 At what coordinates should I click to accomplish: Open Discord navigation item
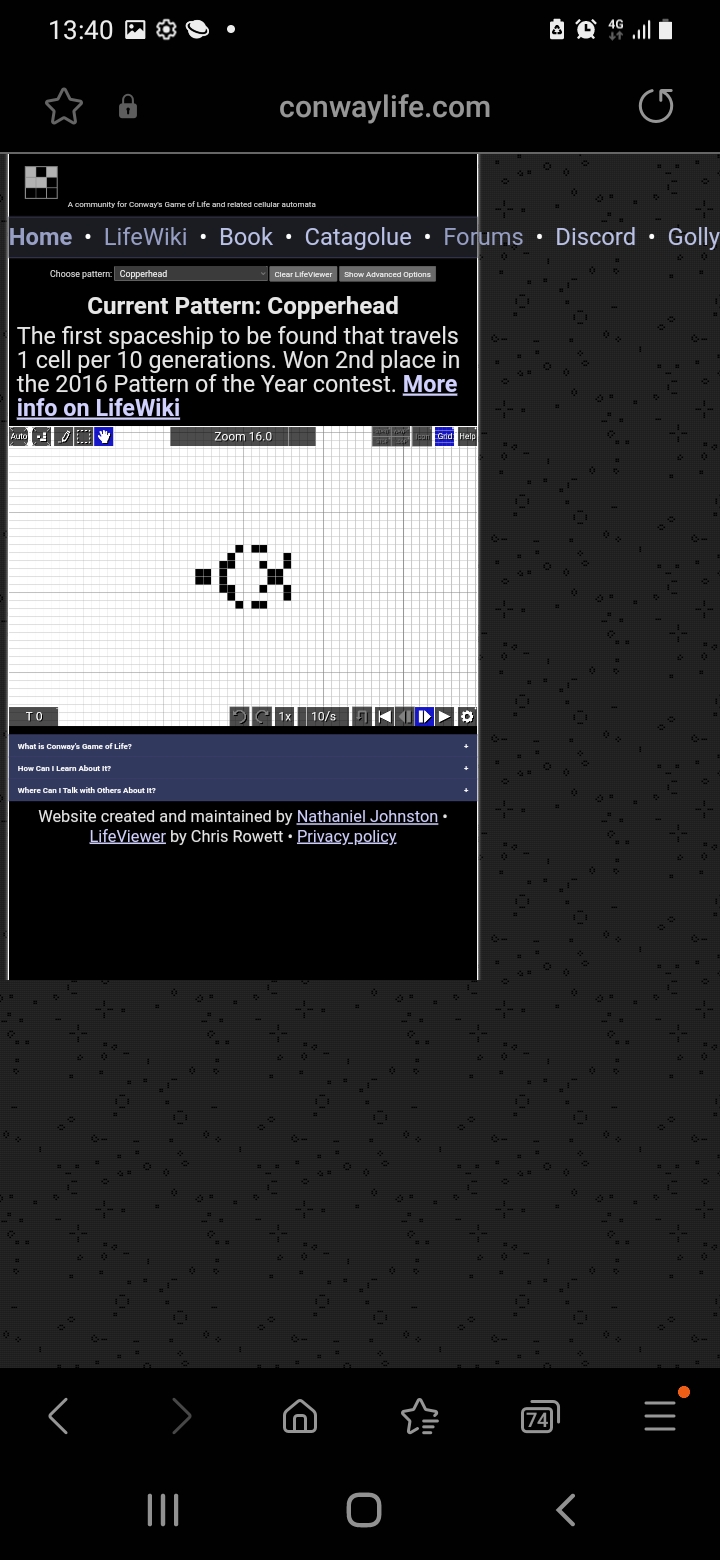[x=595, y=237]
